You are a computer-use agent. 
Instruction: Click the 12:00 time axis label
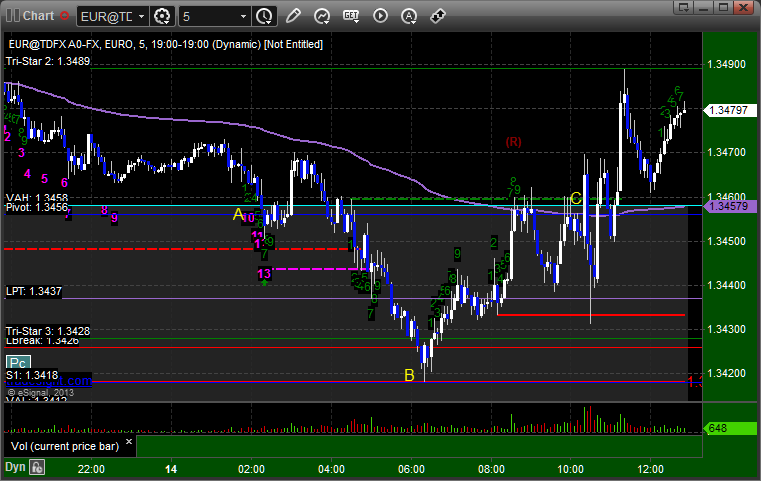coord(650,469)
